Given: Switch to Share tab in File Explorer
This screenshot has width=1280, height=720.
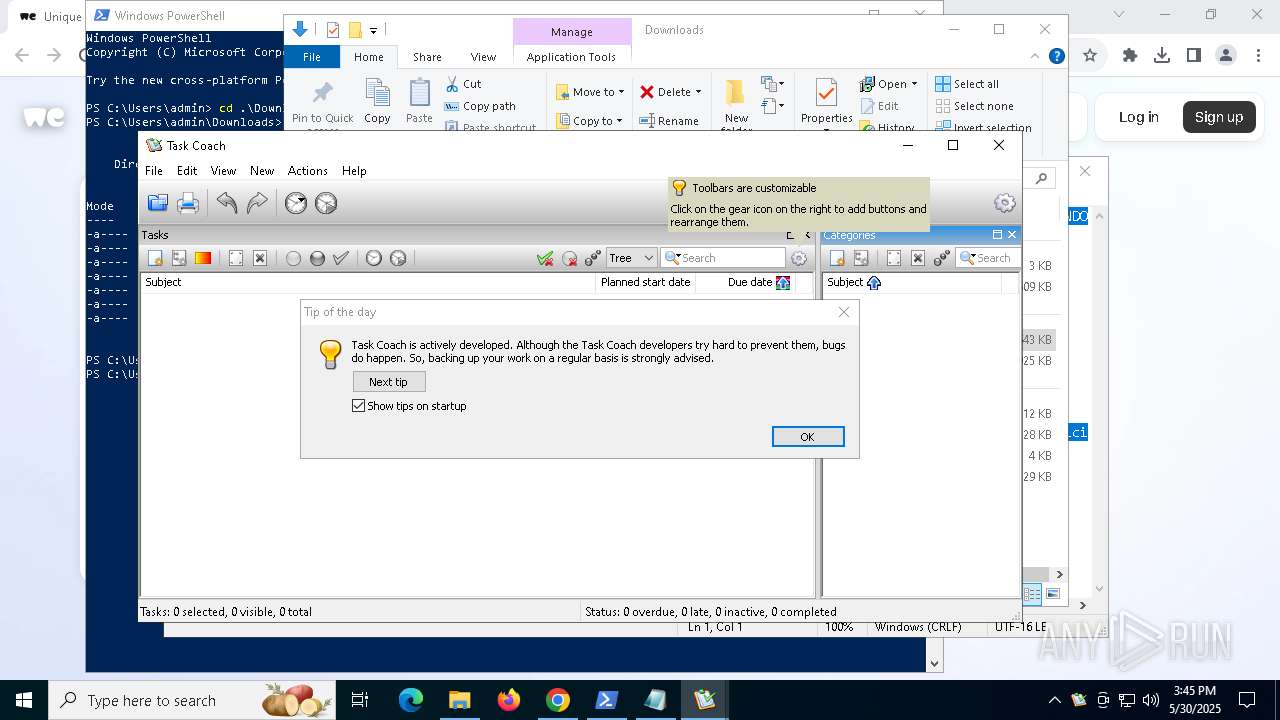Looking at the screenshot, I should coord(427,57).
